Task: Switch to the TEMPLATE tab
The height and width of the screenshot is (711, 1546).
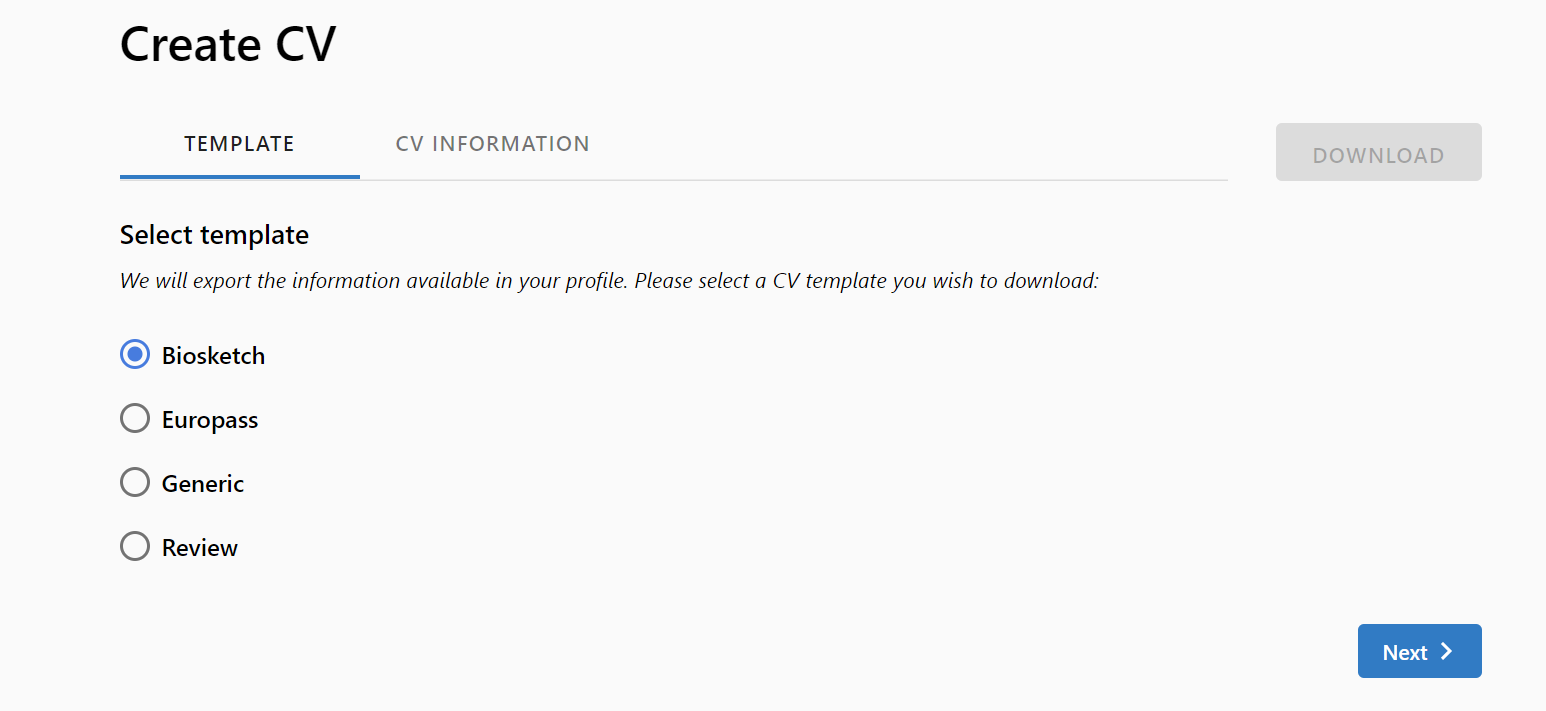Action: coord(240,144)
